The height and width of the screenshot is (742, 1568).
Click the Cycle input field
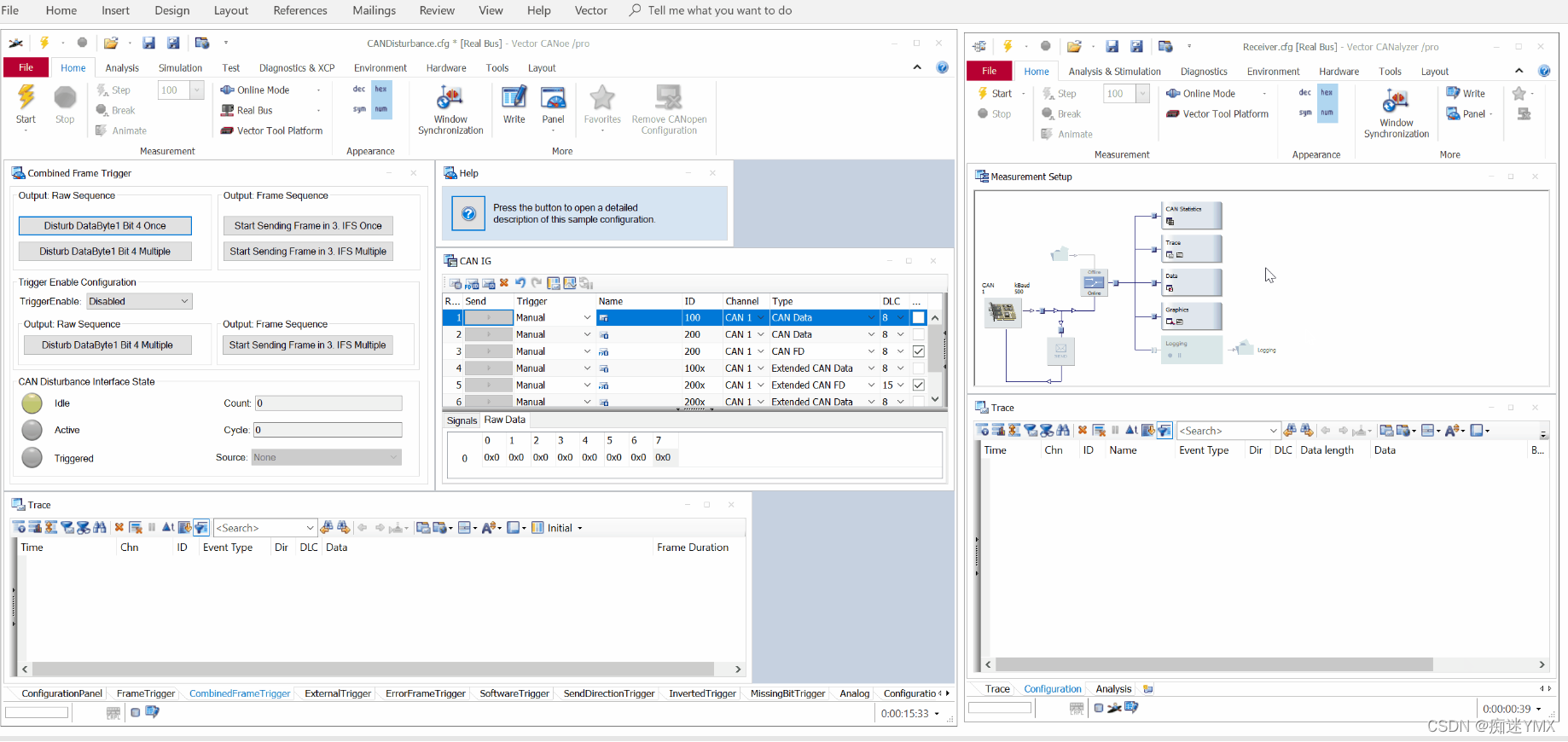point(328,431)
